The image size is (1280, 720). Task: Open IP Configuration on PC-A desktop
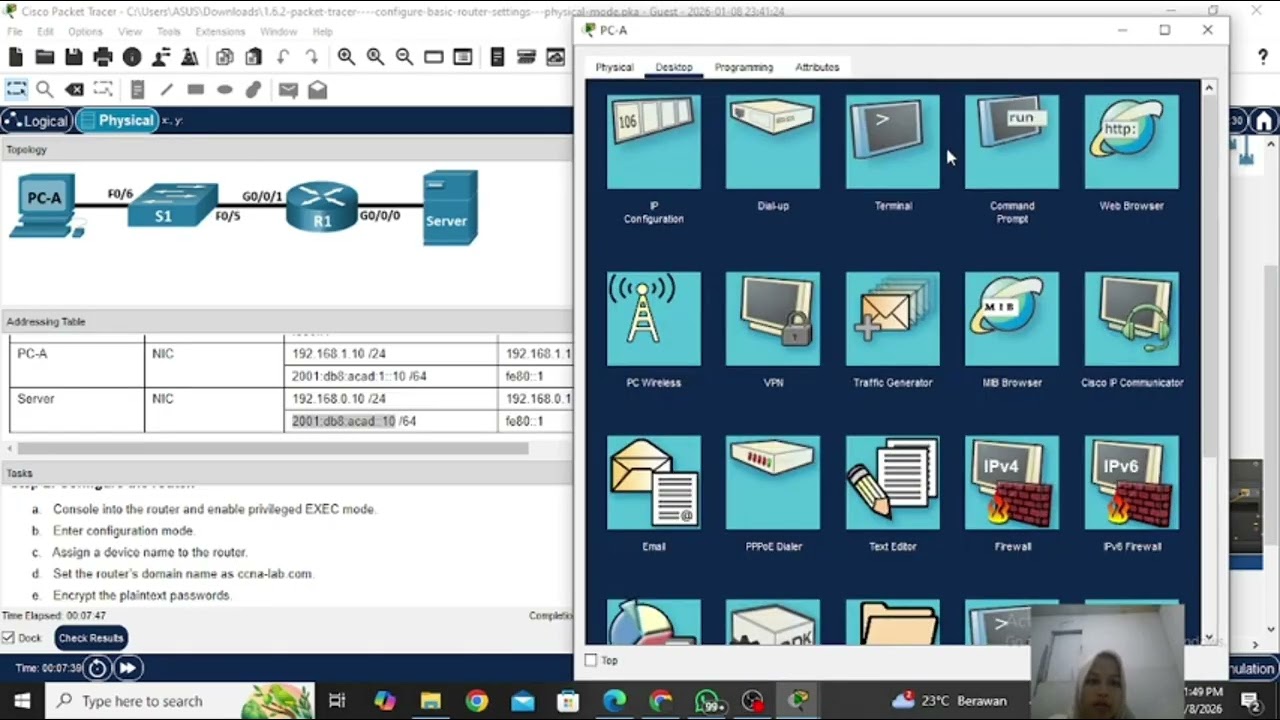653,142
